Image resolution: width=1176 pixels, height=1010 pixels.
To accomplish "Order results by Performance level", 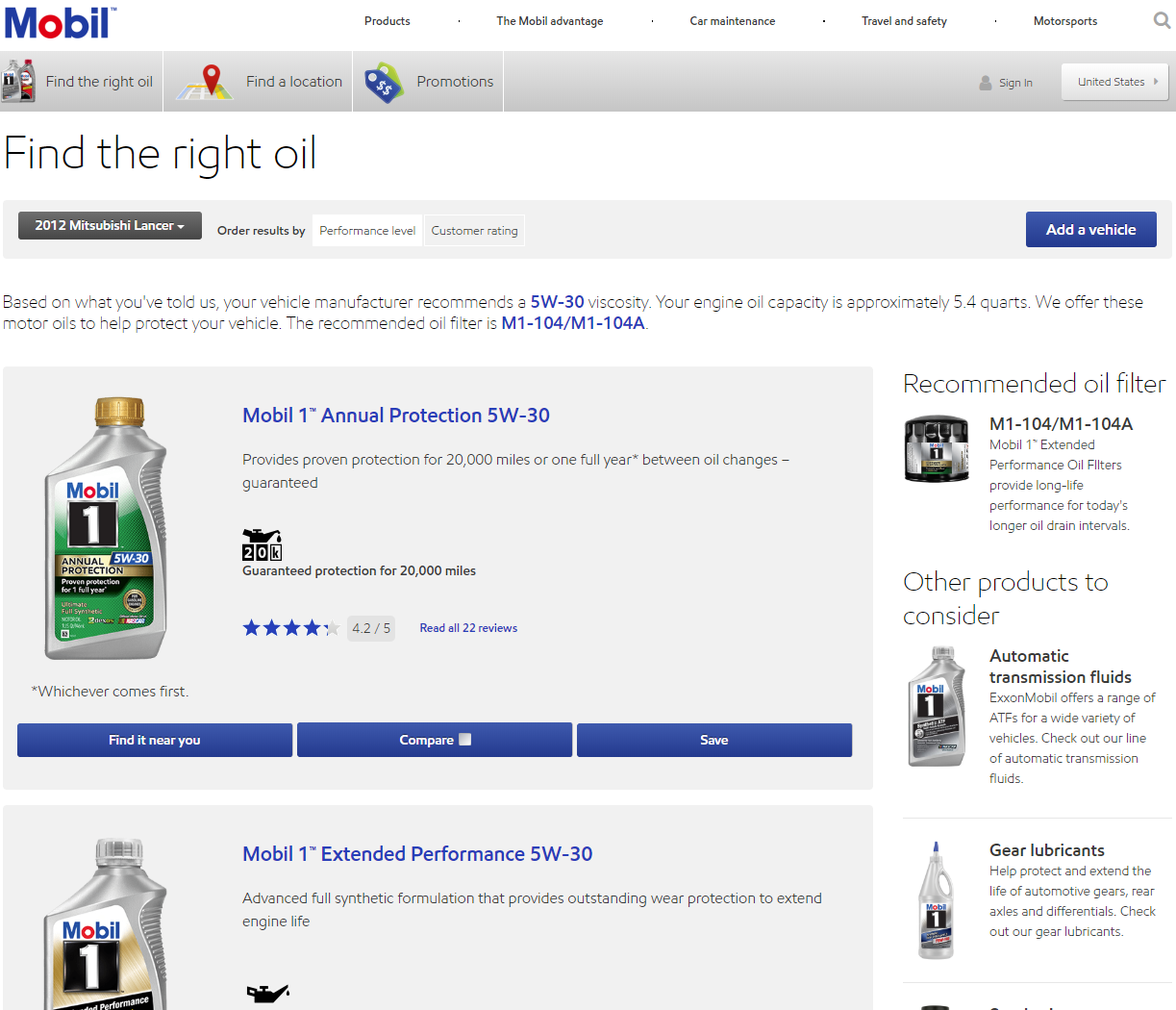I will point(367,231).
